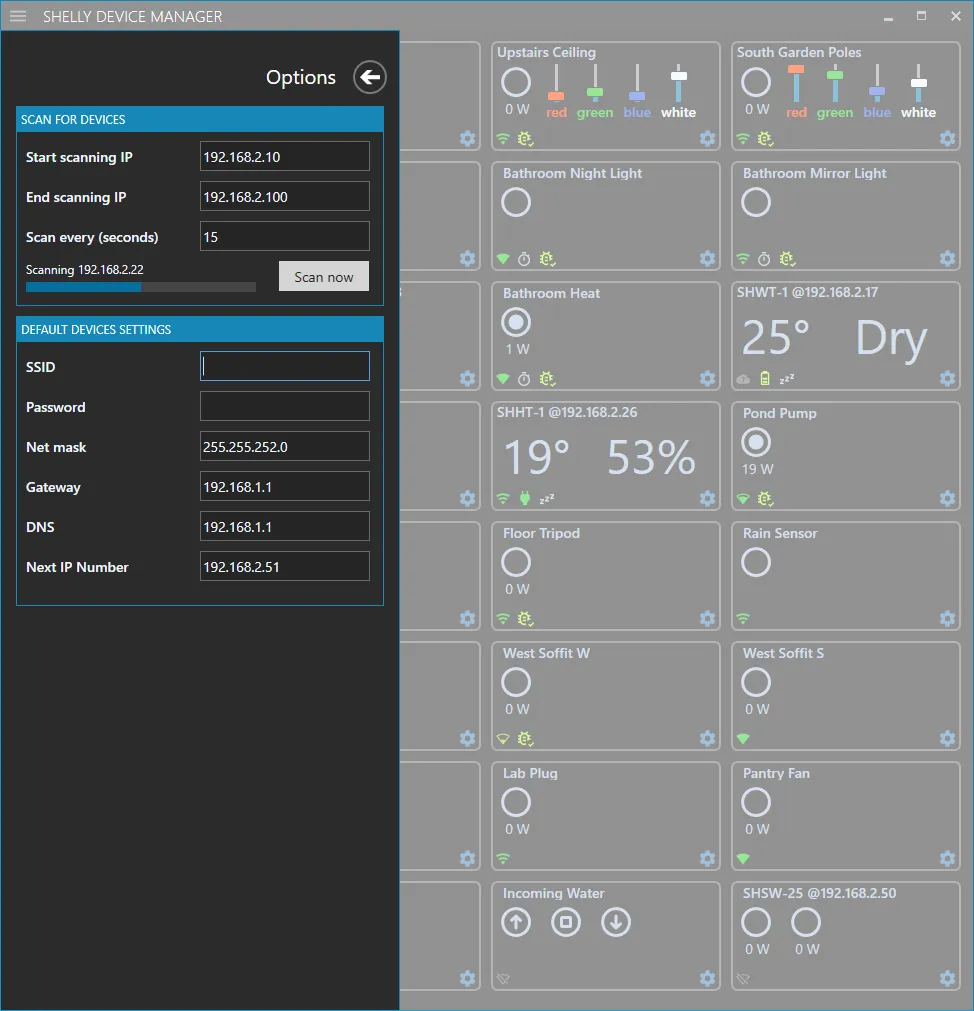Click Bathroom Mirror Light timer icon

764,259
